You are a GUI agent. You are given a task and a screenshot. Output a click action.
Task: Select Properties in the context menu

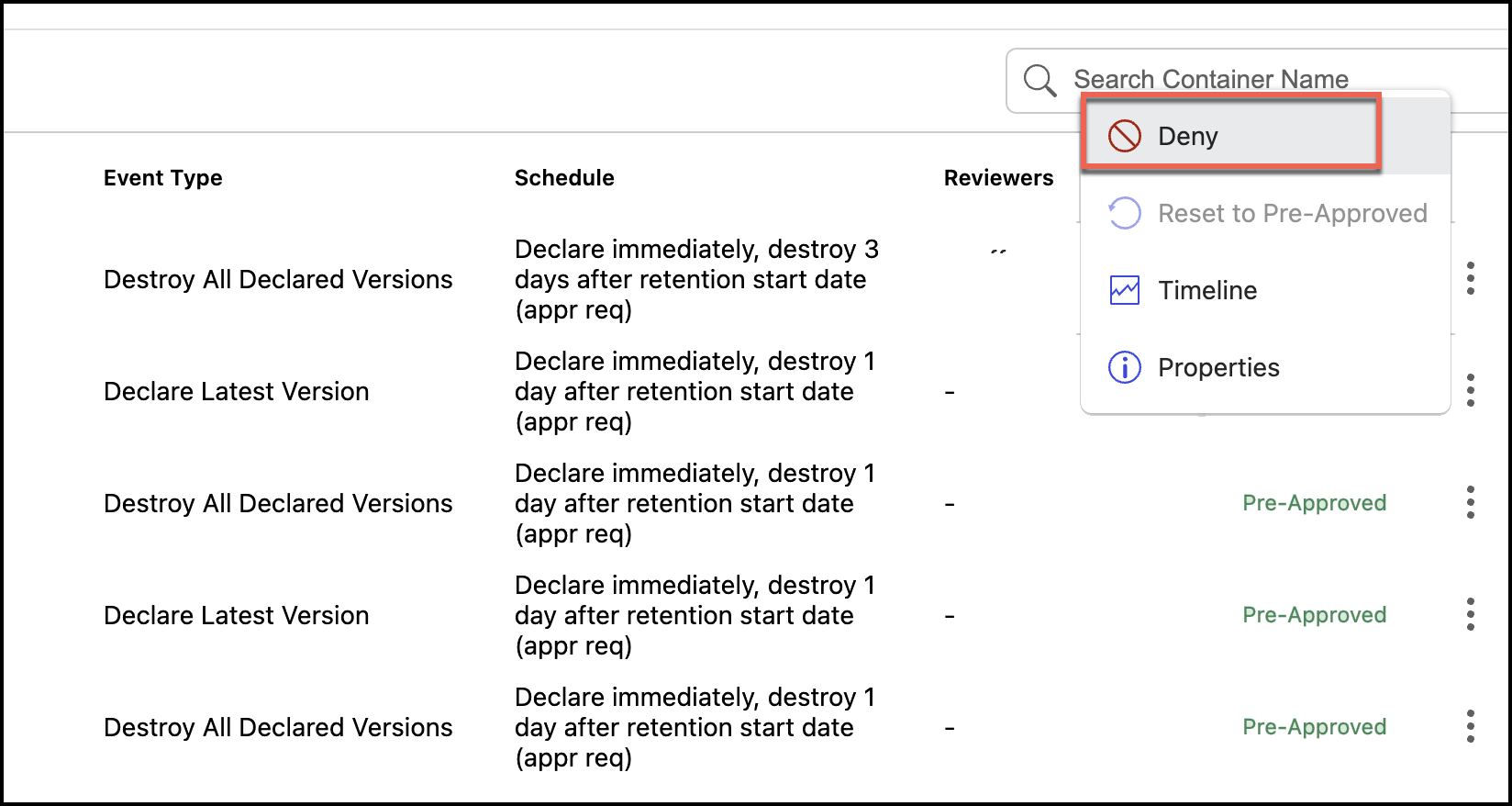[x=1218, y=367]
